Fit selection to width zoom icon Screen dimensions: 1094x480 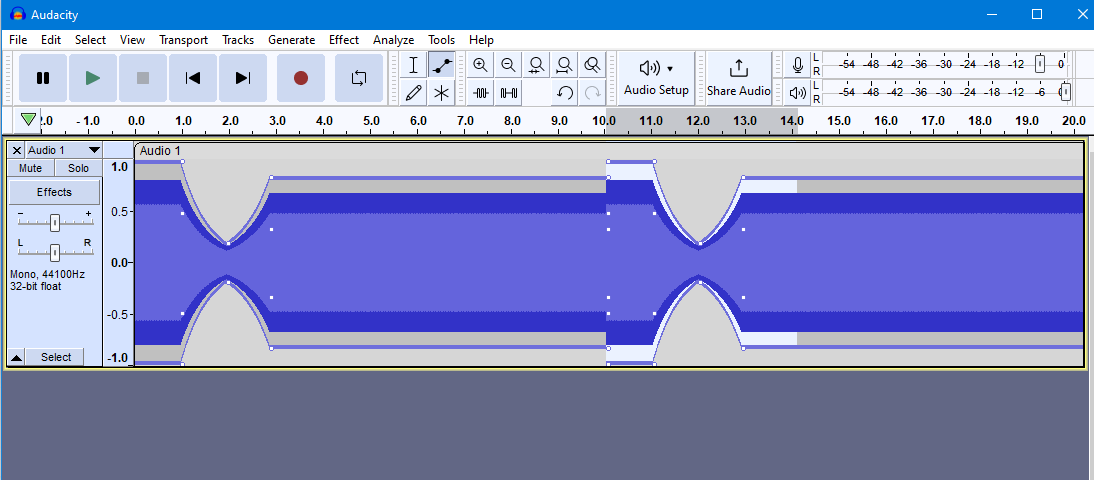[536, 66]
